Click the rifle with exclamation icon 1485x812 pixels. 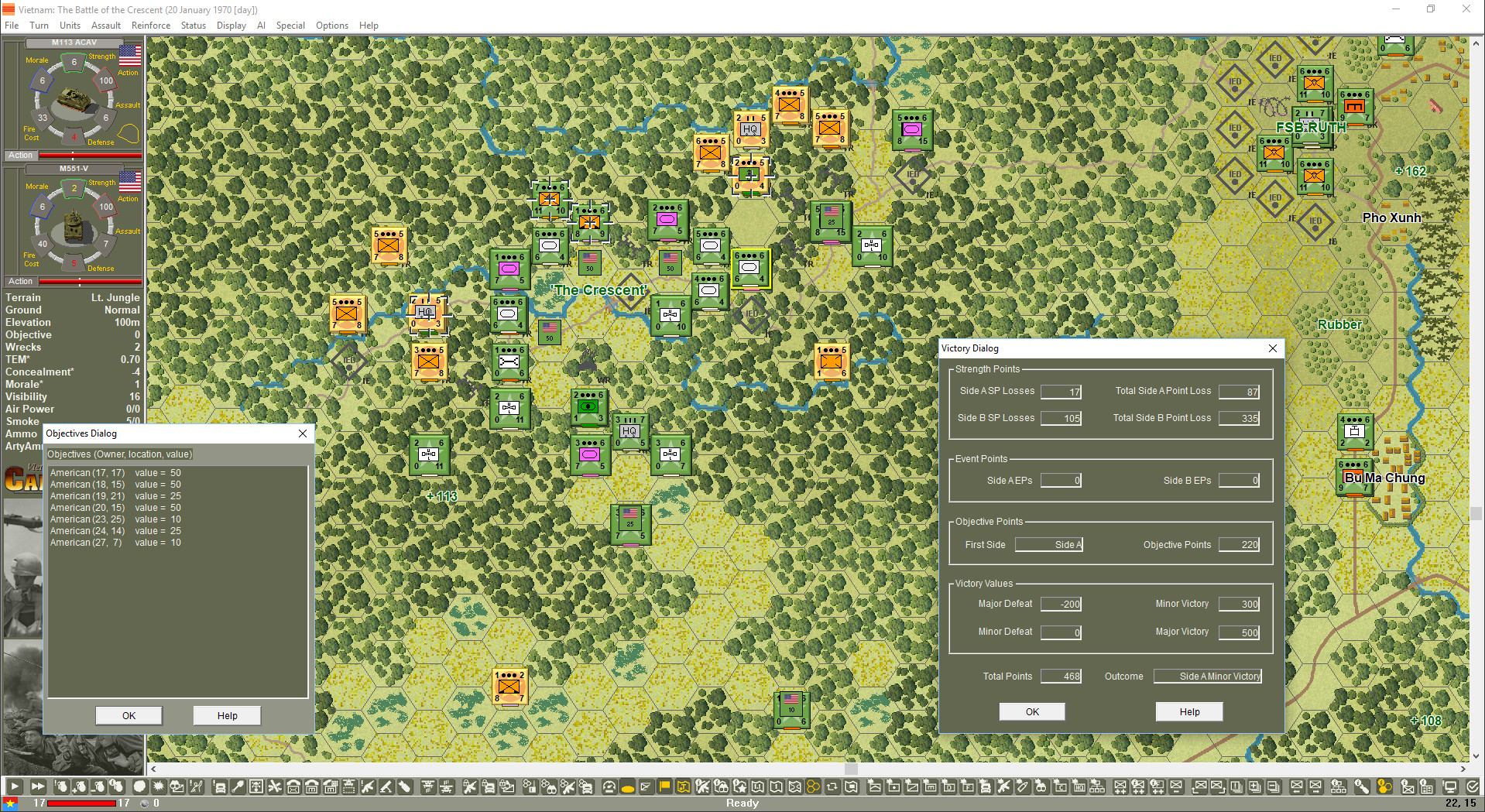tap(367, 786)
